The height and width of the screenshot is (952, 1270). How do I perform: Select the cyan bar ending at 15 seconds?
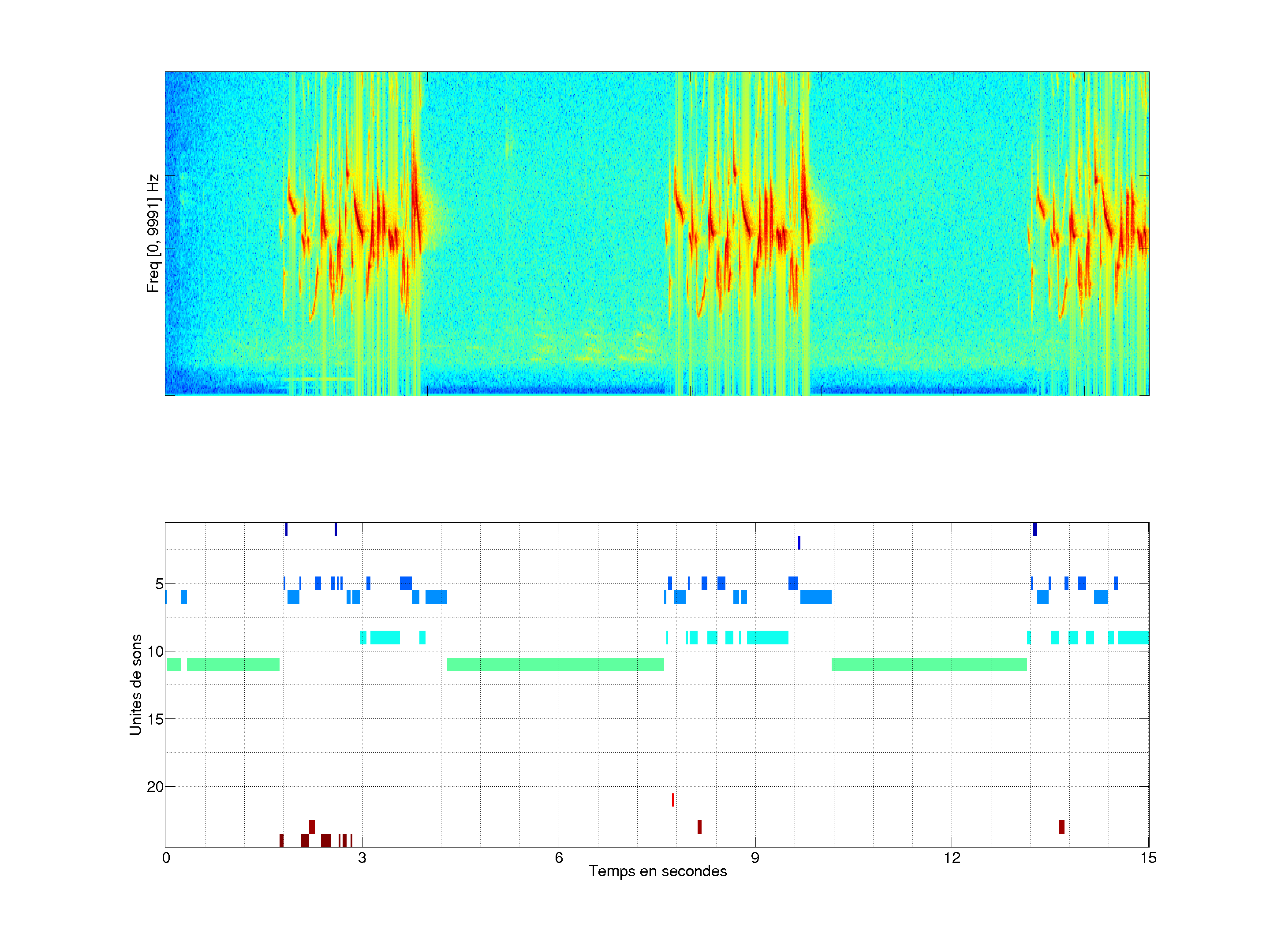[1133, 638]
